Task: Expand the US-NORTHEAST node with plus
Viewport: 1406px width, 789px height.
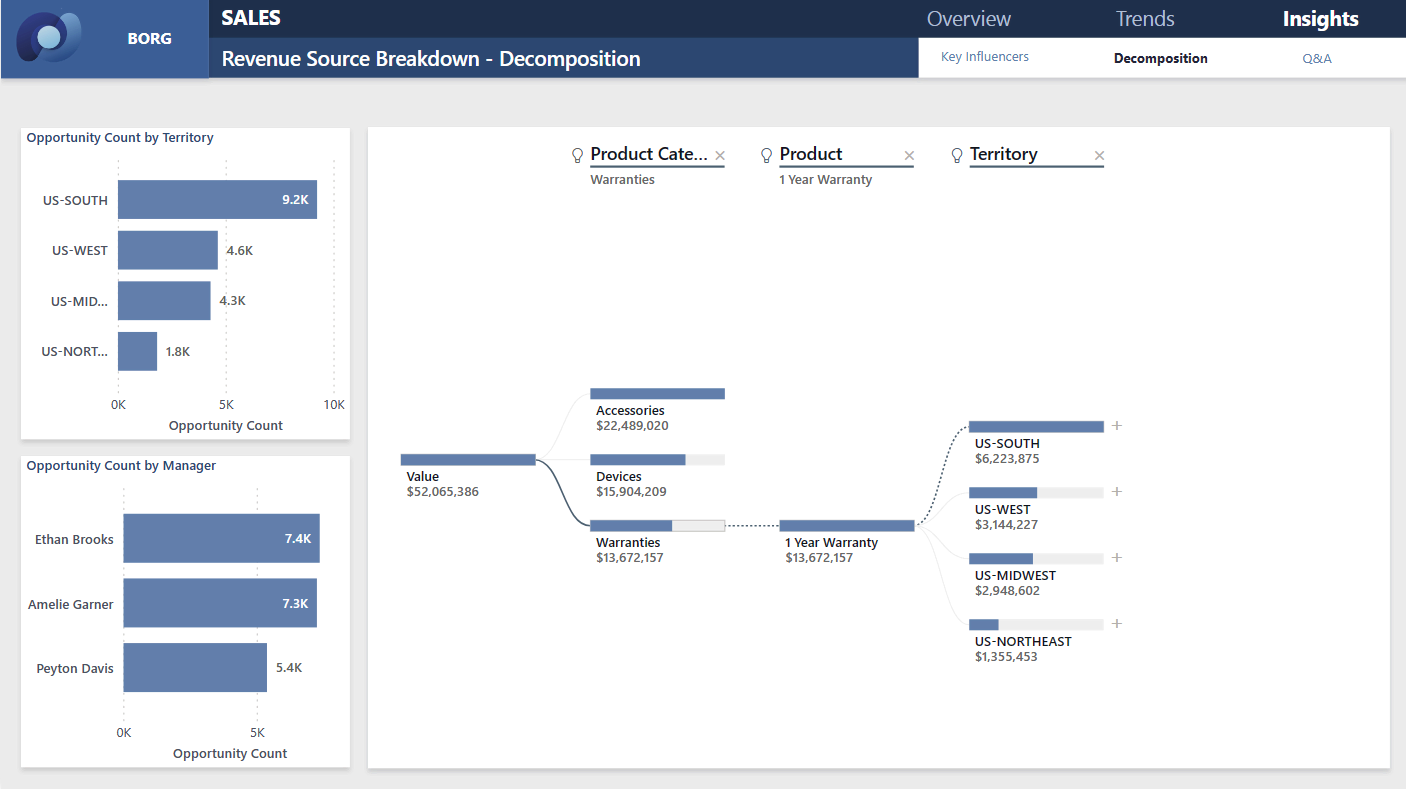Action: pos(1117,624)
